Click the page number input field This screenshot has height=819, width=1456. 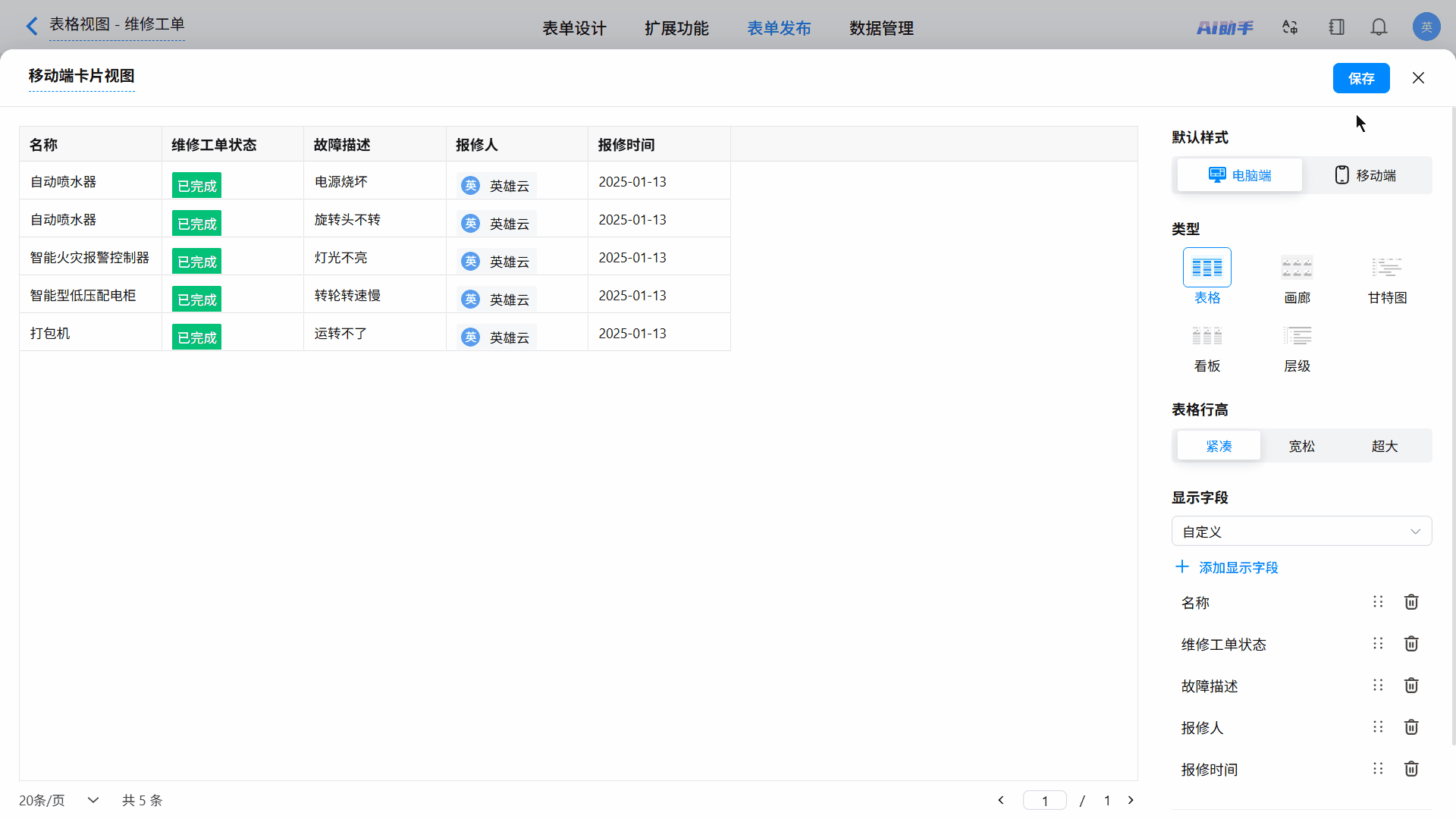point(1044,800)
